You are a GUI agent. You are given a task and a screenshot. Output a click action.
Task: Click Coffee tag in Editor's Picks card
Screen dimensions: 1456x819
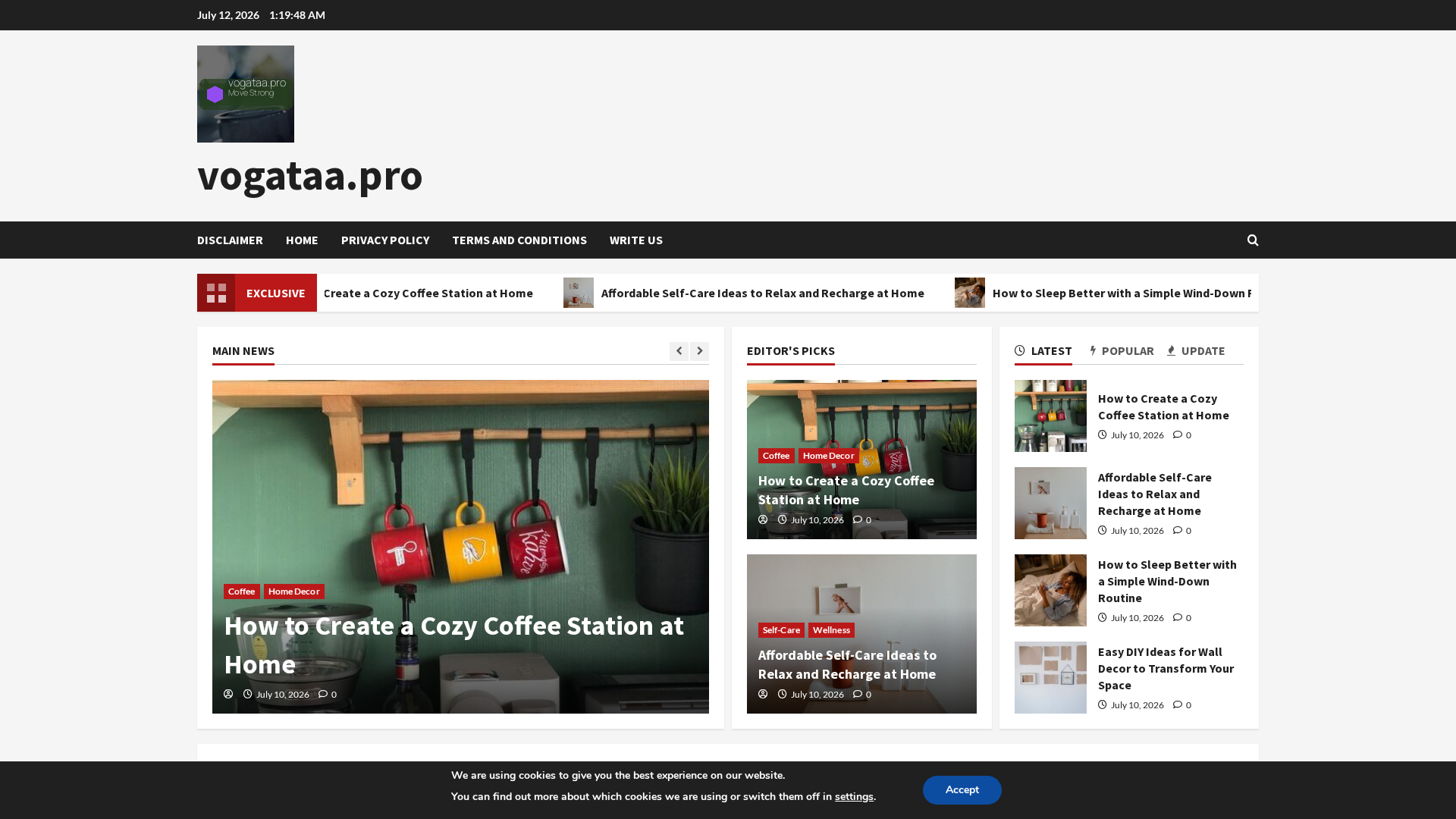click(776, 456)
